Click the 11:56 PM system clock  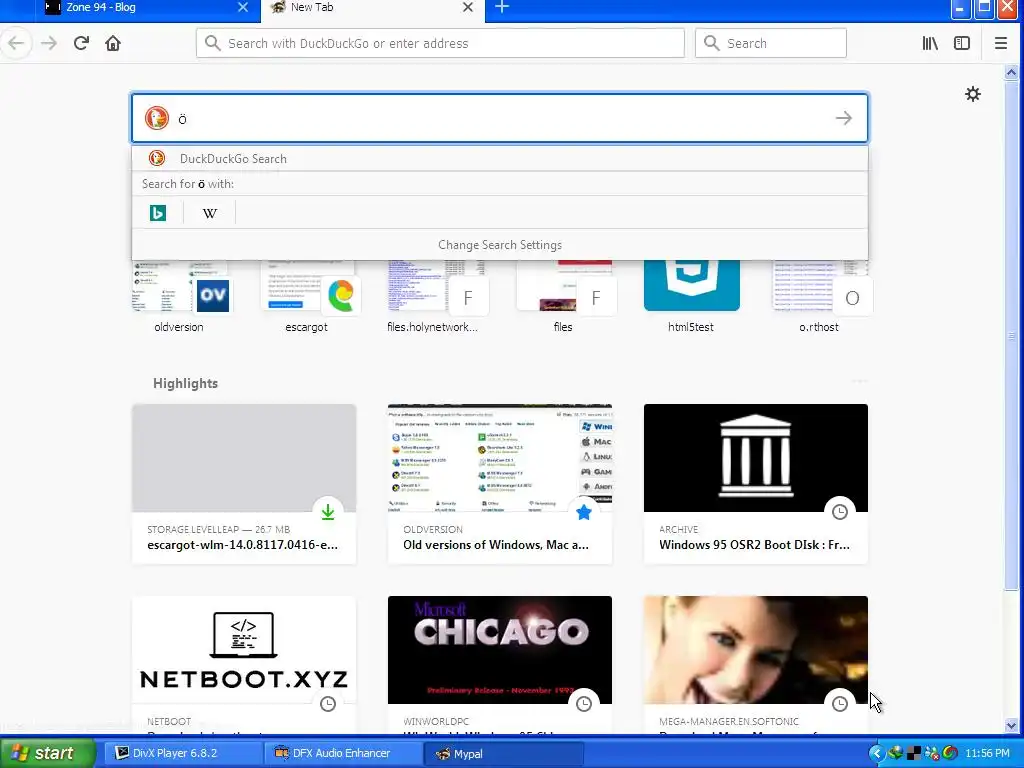tap(987, 754)
